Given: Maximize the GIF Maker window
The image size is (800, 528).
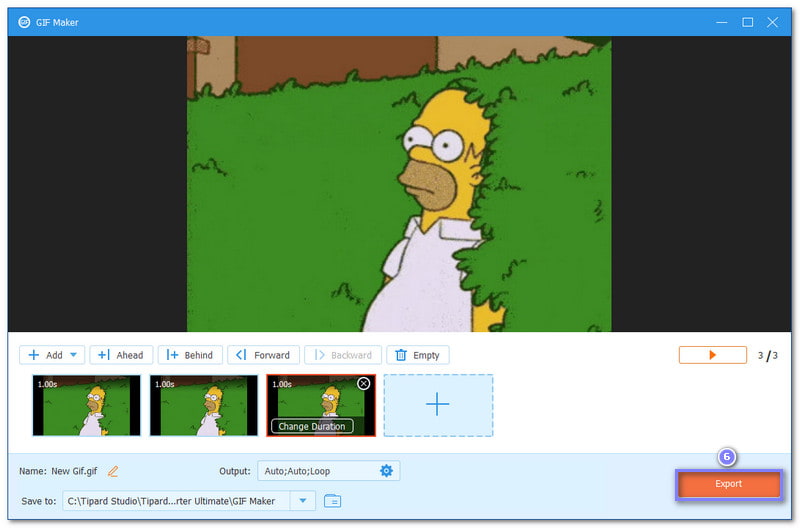Looking at the screenshot, I should coord(747,22).
